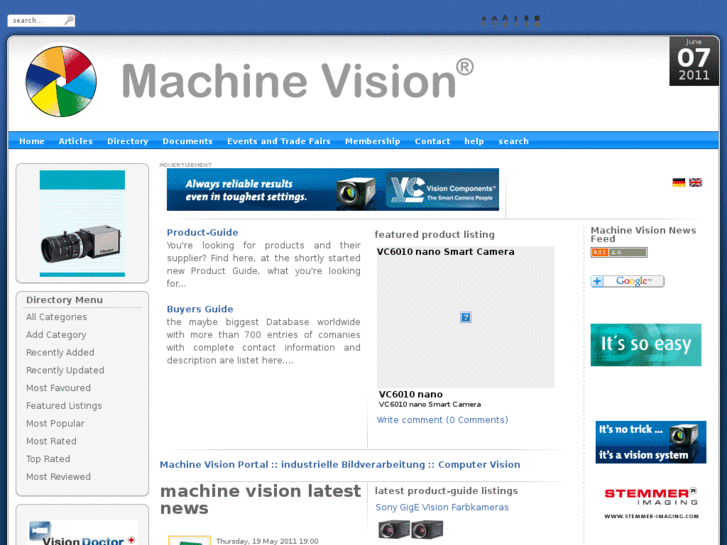
Task: Open Top Rated listings
Action: [x=48, y=459]
